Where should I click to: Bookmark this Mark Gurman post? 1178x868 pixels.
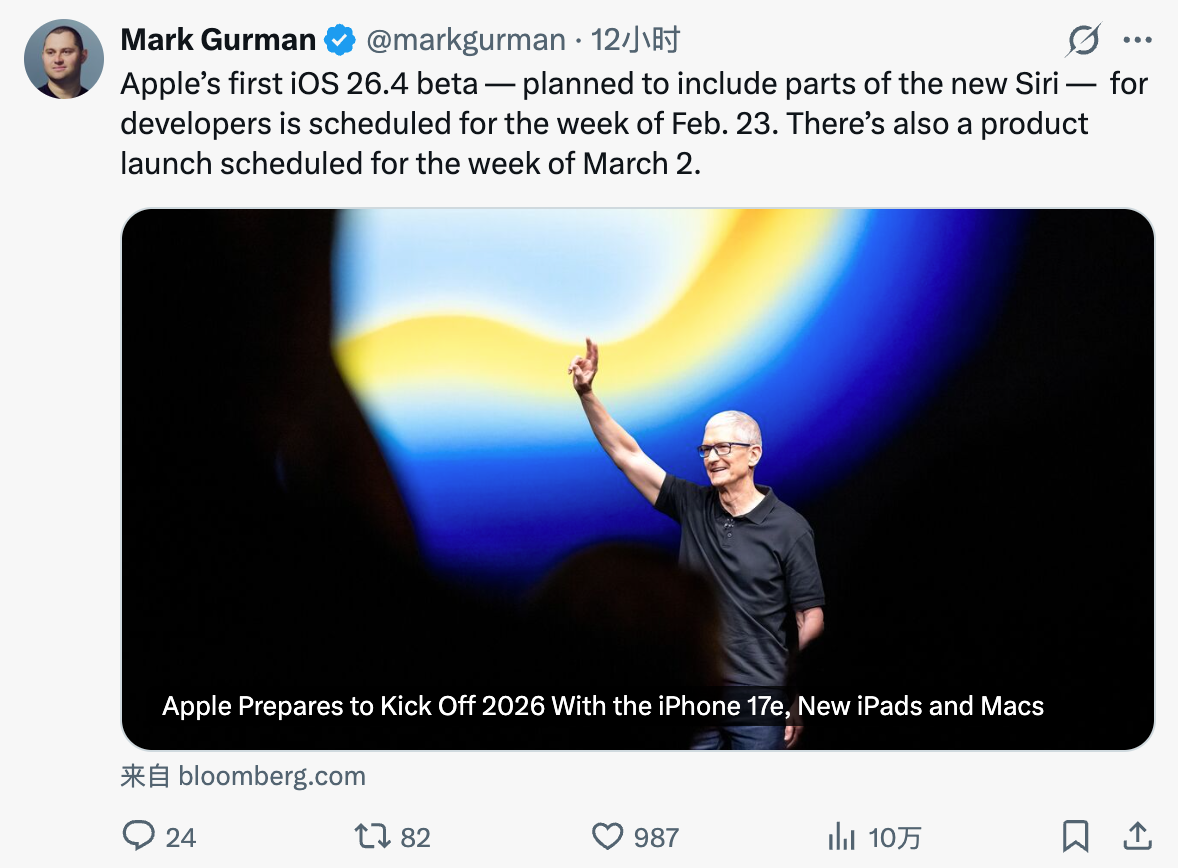point(1075,835)
